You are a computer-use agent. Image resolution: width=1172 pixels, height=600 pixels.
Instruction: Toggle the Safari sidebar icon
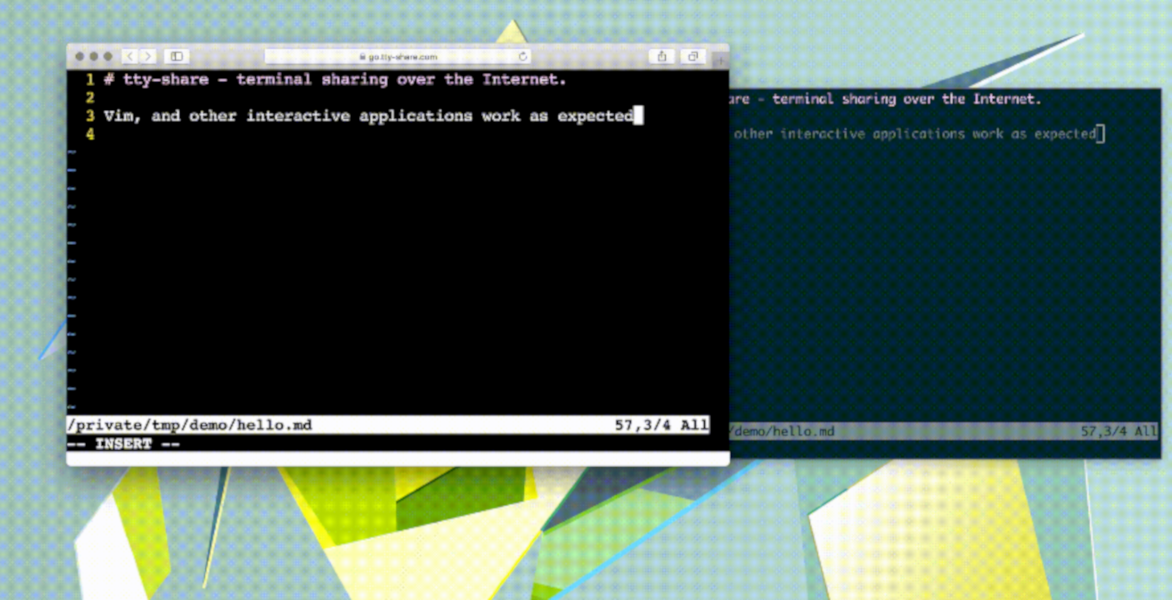176,57
